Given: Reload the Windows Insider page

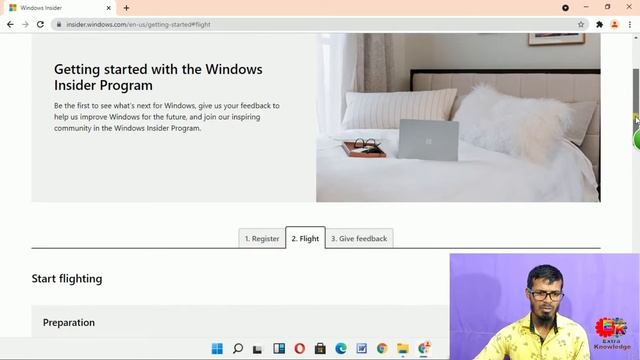Looking at the screenshot, I should (40, 24).
